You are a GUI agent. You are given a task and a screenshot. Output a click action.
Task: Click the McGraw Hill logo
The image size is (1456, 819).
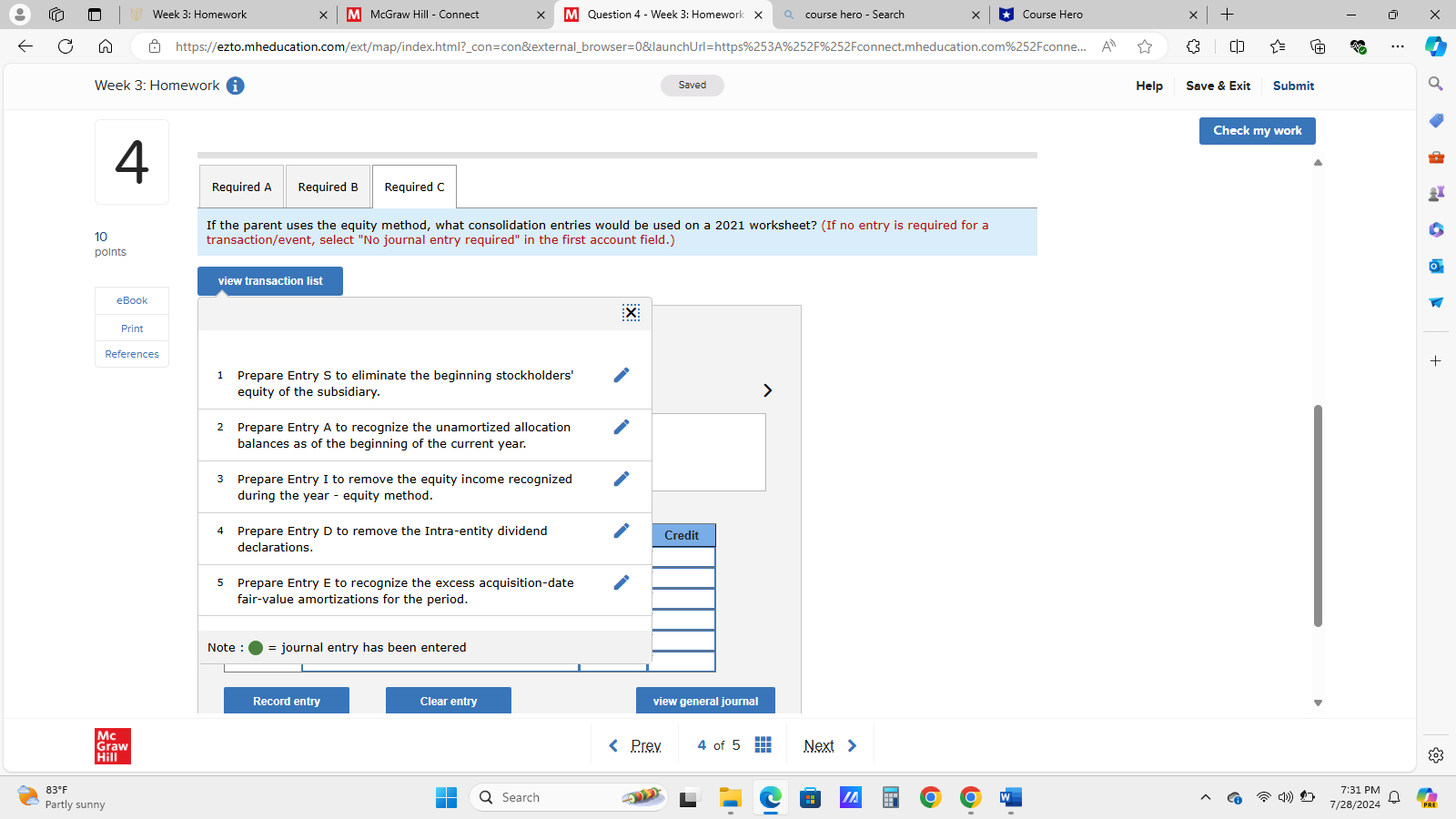coord(113,746)
